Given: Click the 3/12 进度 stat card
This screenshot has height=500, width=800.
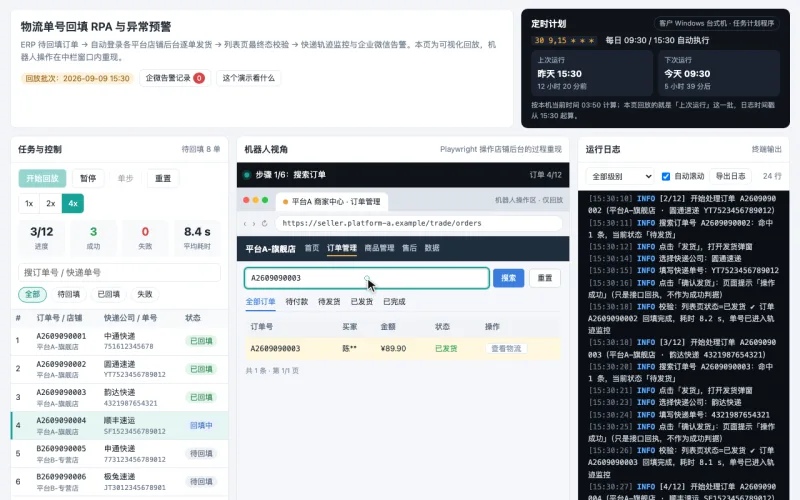Looking at the screenshot, I should [41, 237].
